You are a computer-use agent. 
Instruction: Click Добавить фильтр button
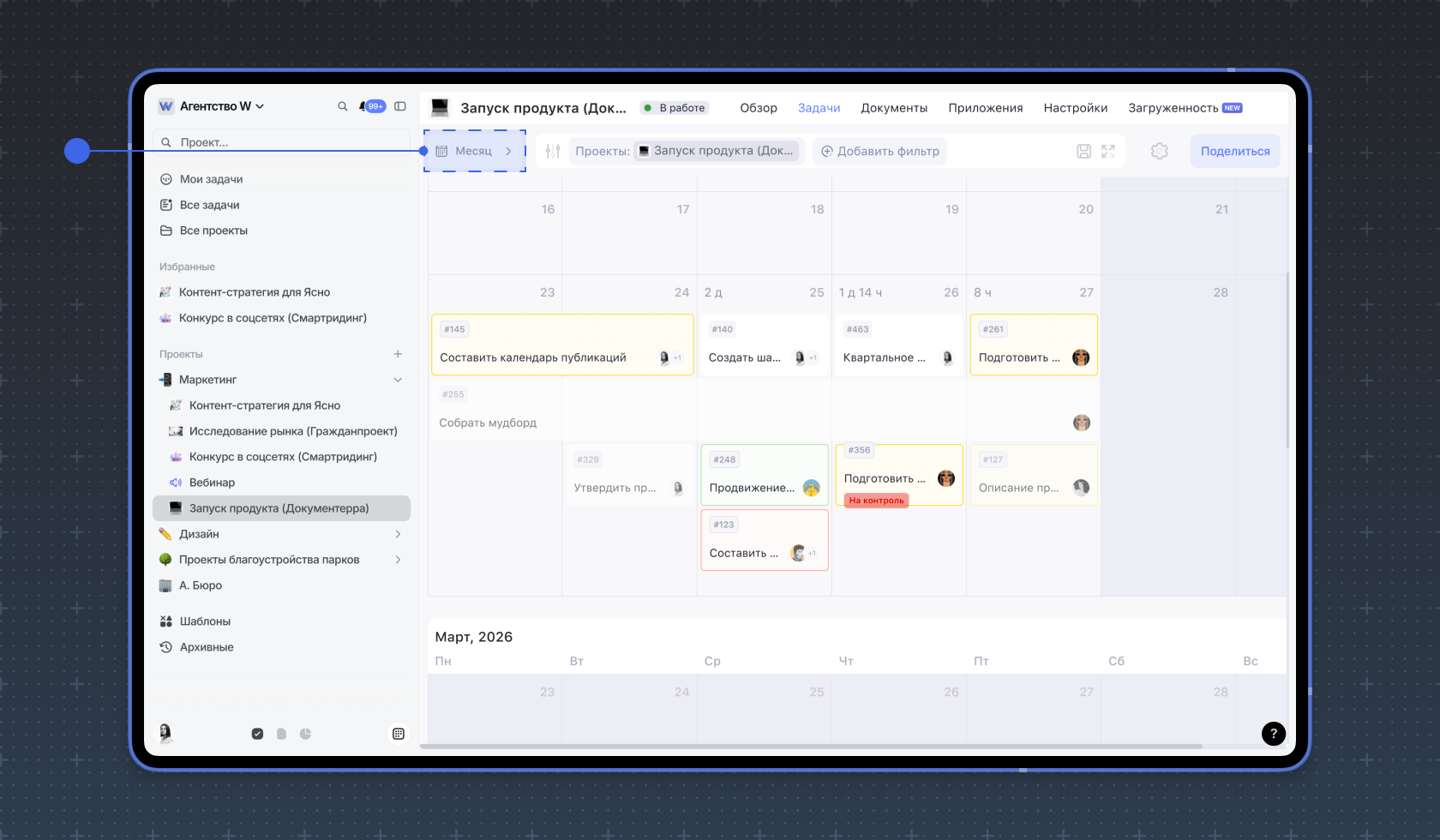pos(879,151)
